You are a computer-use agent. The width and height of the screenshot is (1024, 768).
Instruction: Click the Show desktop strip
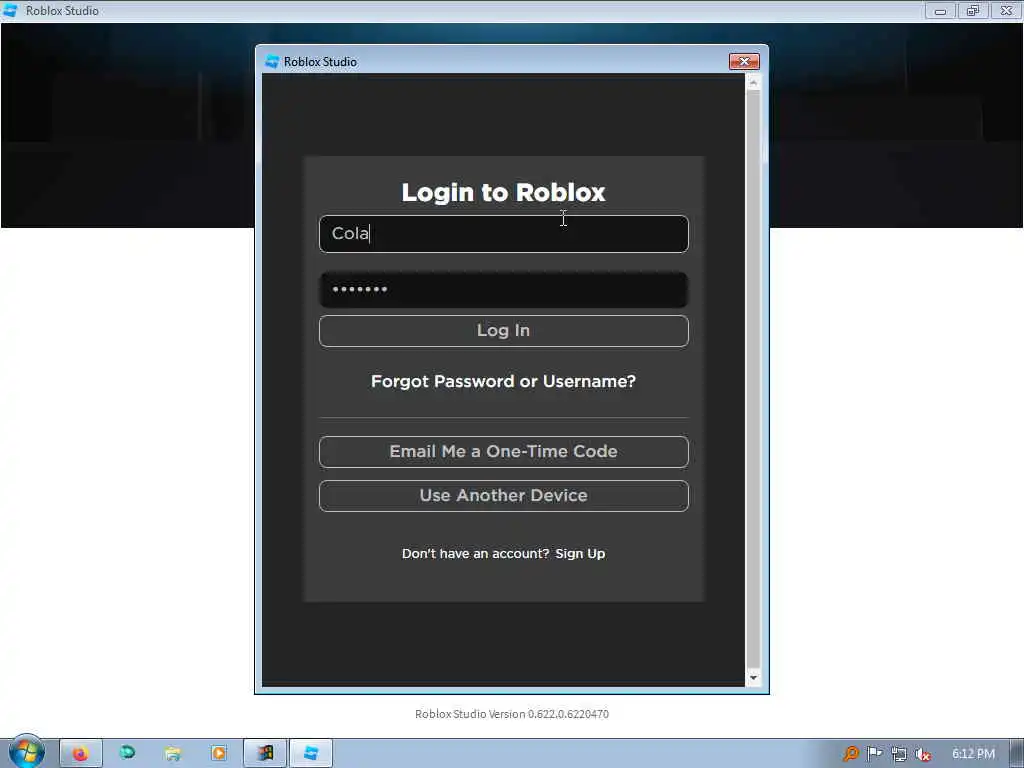coord(1017,754)
